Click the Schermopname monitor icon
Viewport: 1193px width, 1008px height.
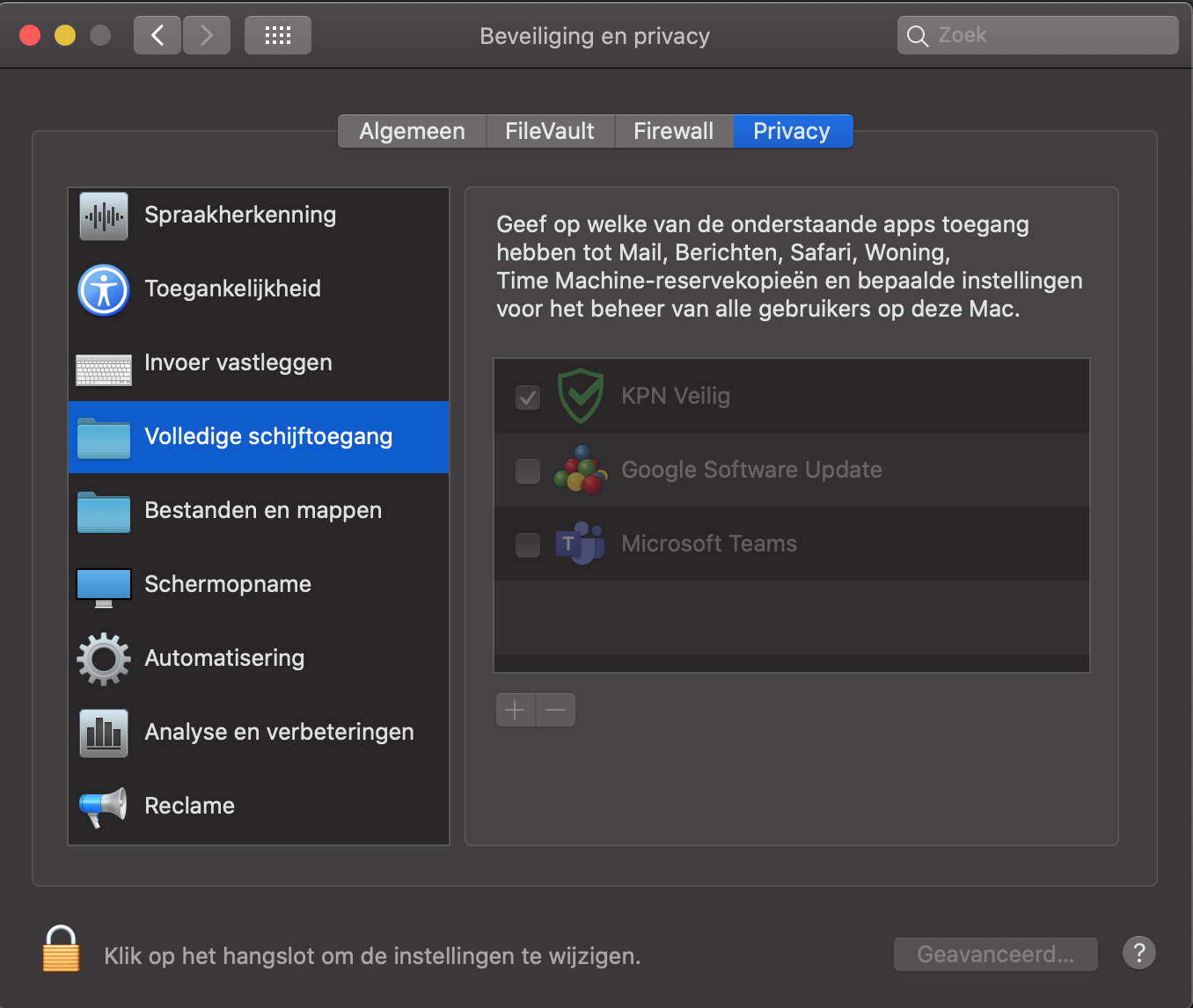click(x=104, y=587)
